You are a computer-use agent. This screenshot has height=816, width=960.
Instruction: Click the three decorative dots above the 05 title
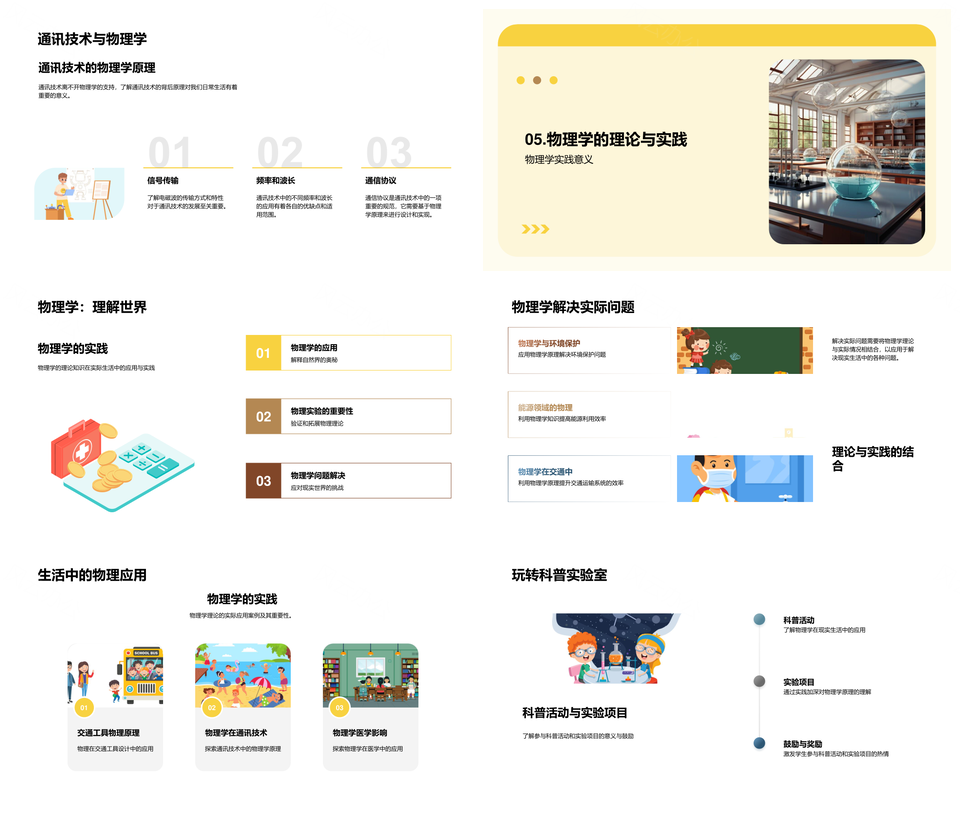pyautogui.click(x=537, y=80)
